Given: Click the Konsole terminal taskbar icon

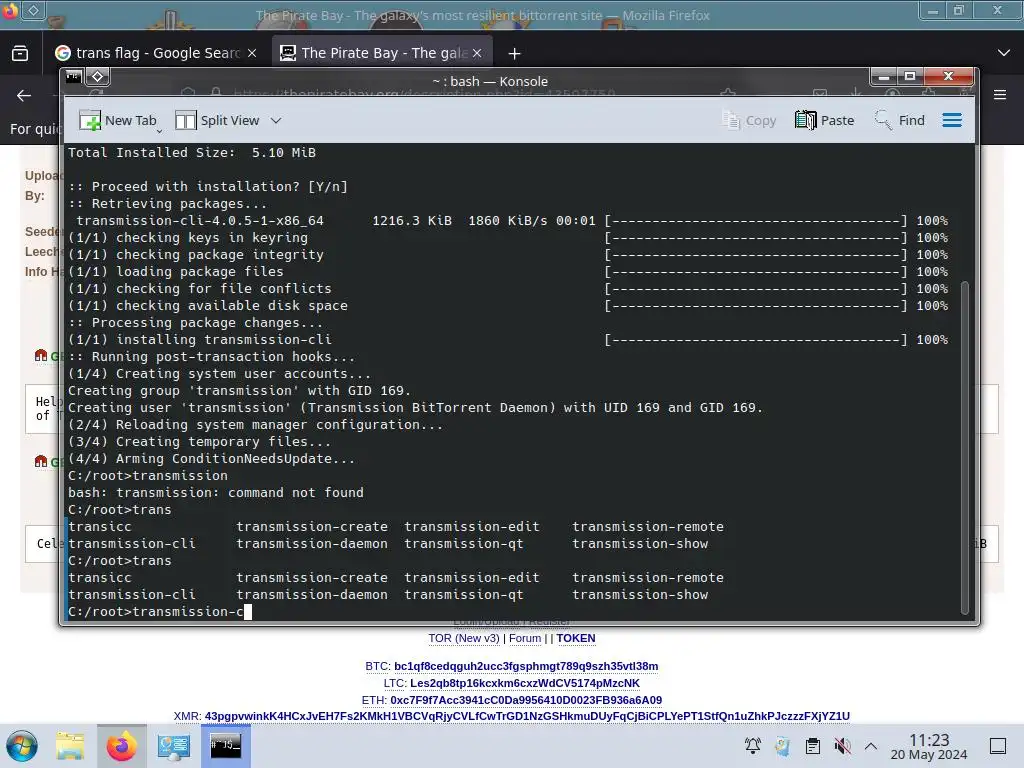Looking at the screenshot, I should tap(225, 746).
